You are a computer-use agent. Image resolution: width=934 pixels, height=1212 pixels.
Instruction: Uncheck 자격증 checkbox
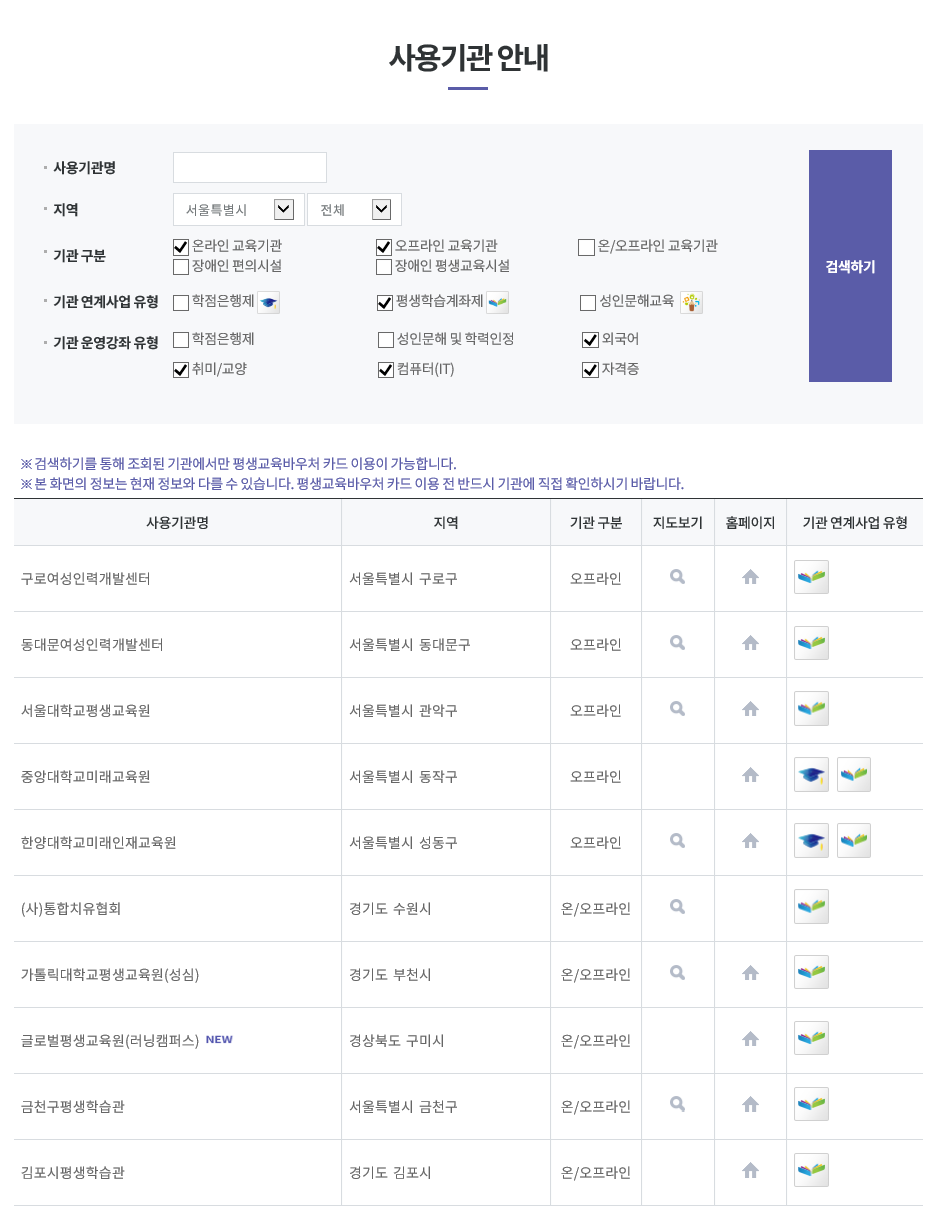point(590,370)
